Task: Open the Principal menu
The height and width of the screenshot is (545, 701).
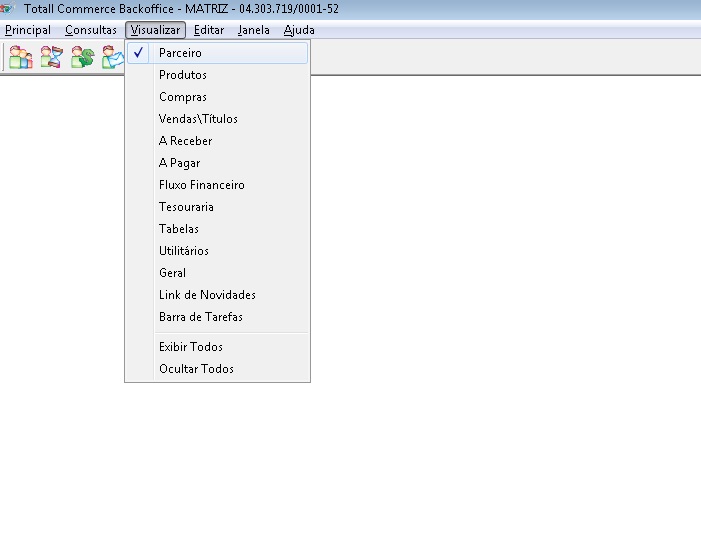Action: click(28, 30)
